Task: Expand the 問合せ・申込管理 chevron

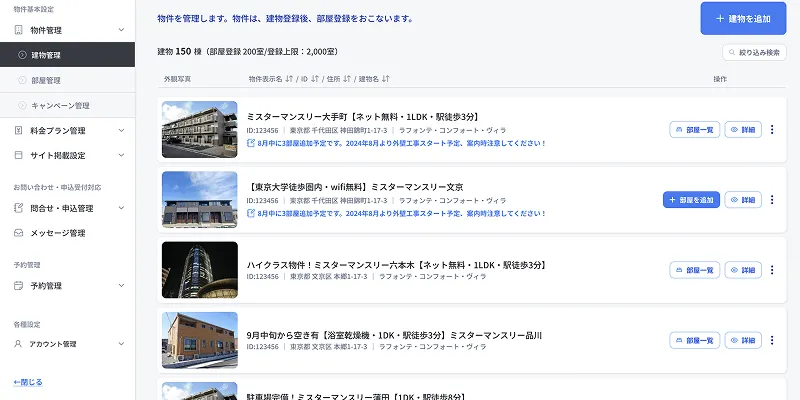Action: click(121, 208)
